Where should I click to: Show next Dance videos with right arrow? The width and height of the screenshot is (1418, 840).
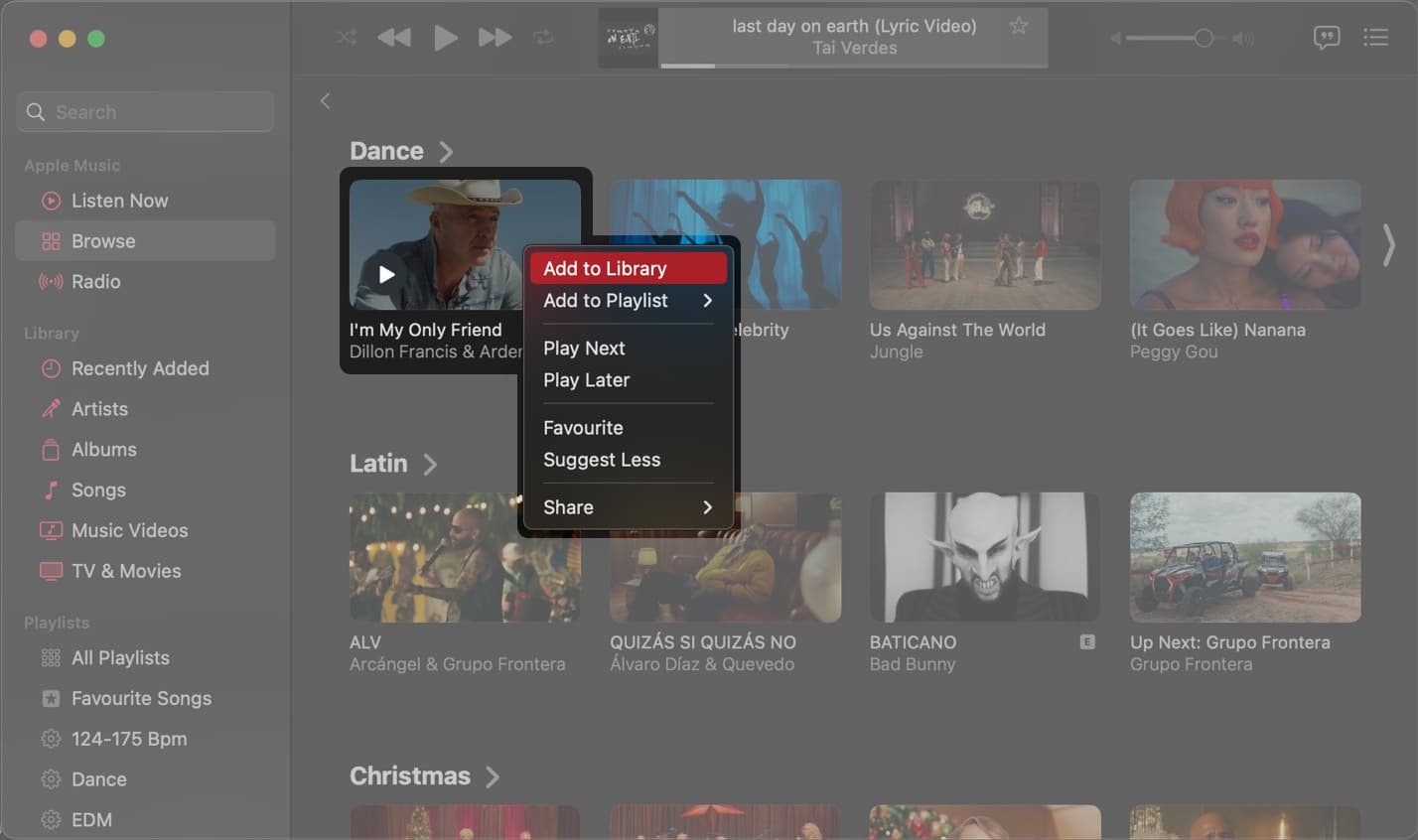pos(1388,244)
